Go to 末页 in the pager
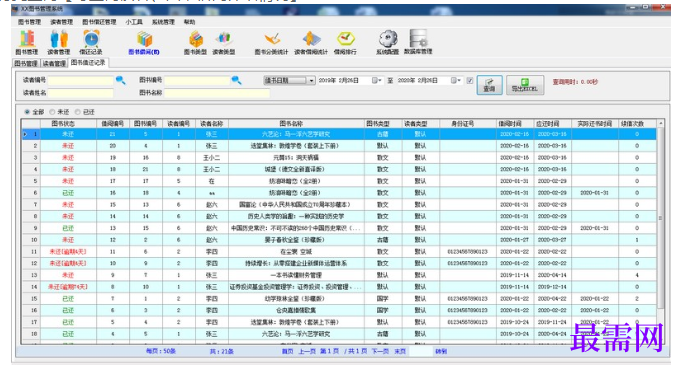 pyautogui.click(x=400, y=351)
